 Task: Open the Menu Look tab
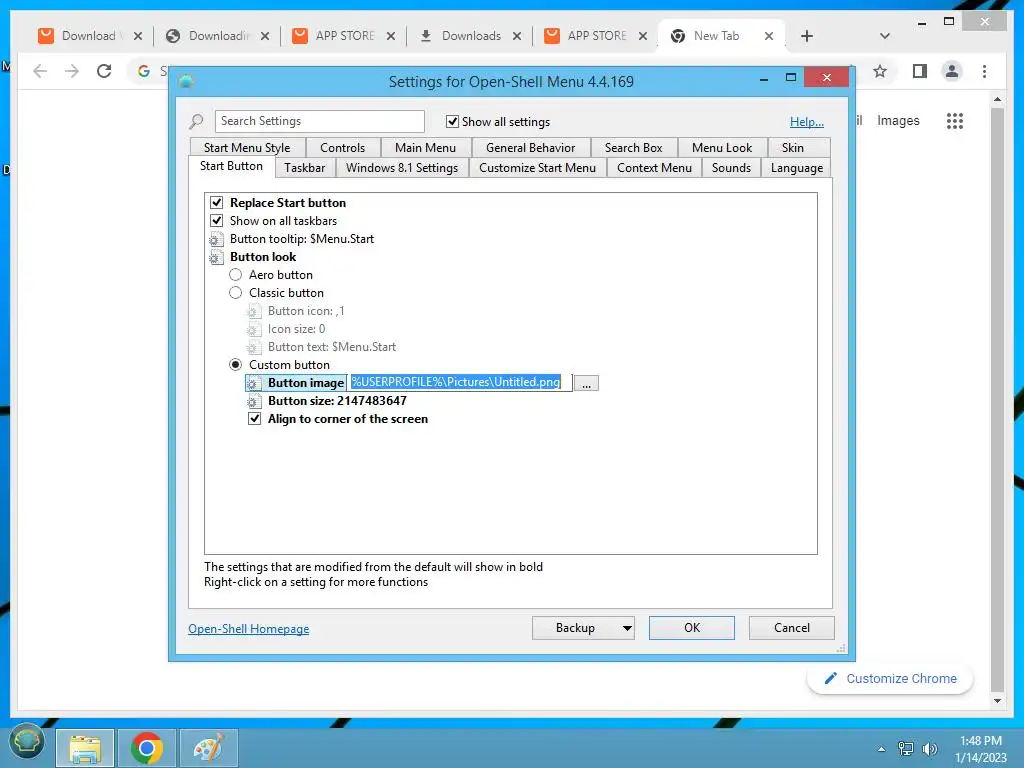[x=722, y=148]
